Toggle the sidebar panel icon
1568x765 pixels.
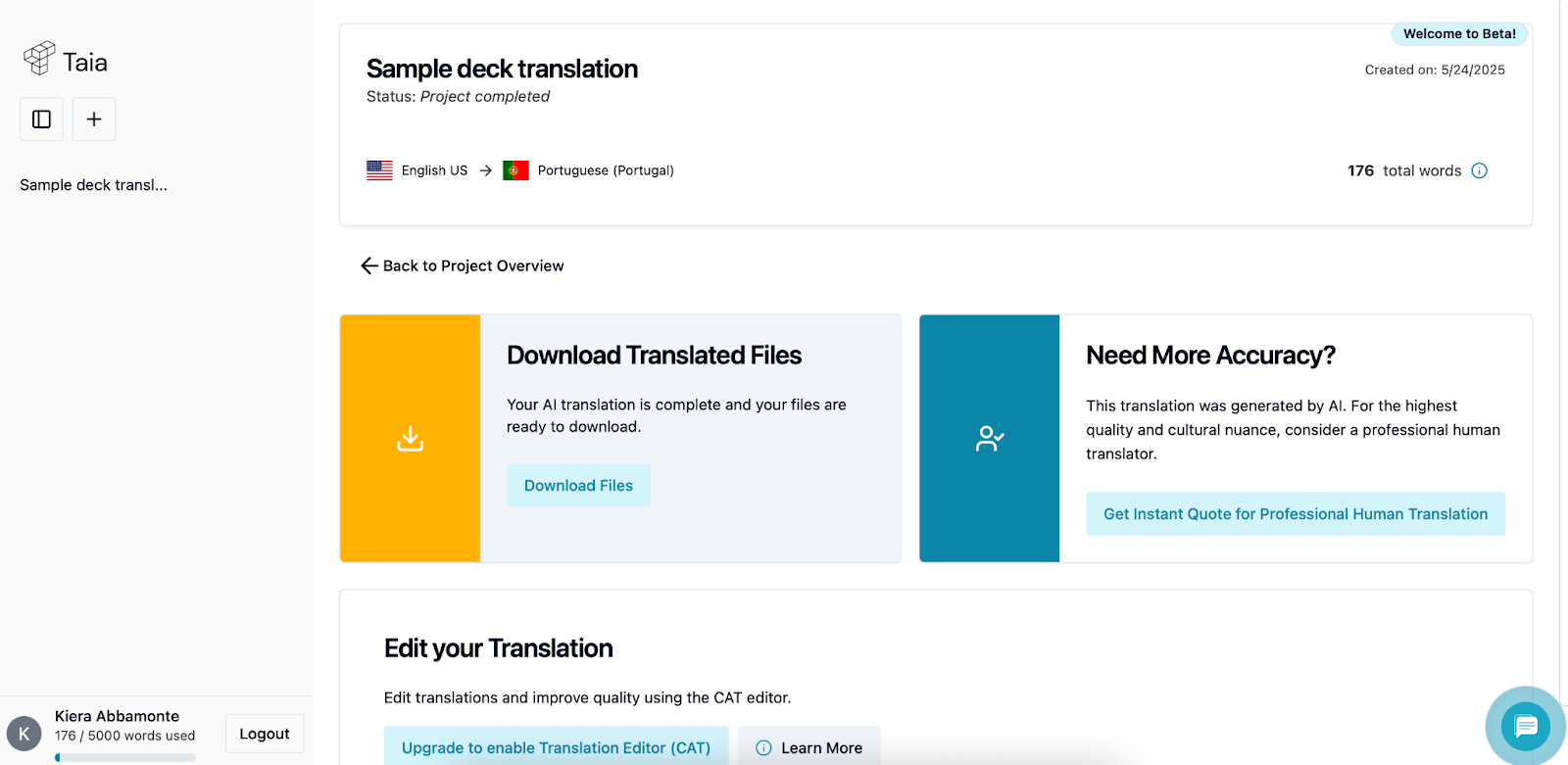pyautogui.click(x=41, y=120)
